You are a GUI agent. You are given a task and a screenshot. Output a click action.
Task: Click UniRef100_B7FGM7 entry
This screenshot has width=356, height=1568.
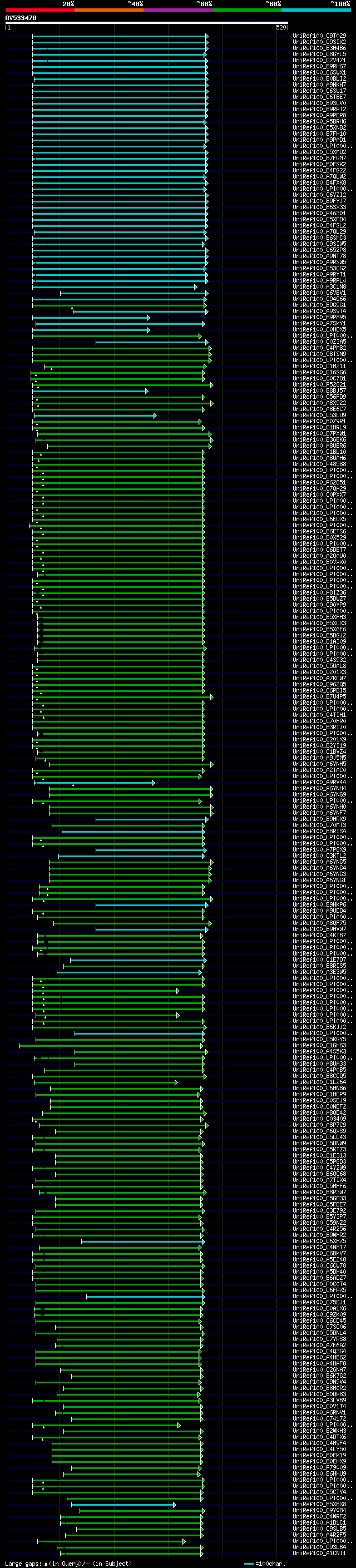tap(319, 159)
